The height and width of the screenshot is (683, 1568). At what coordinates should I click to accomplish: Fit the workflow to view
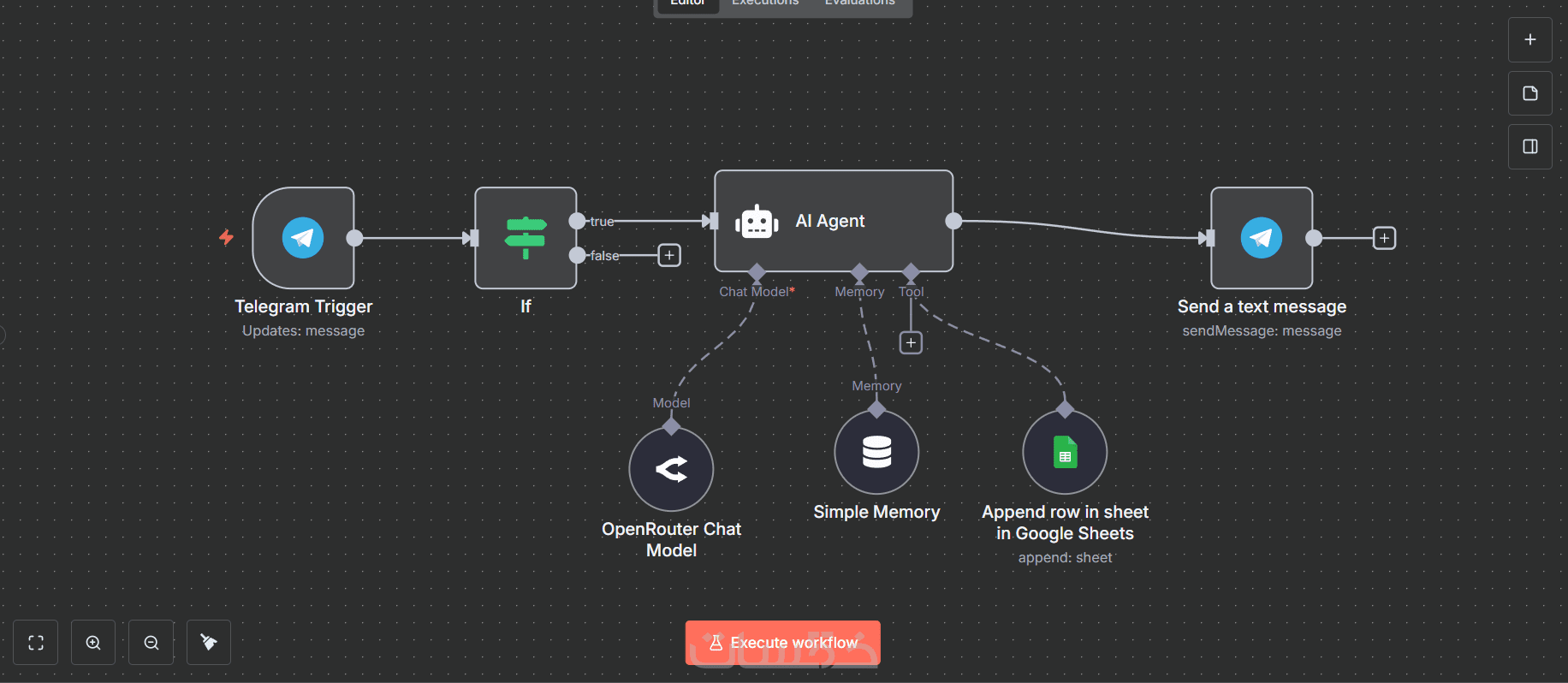pos(36,643)
